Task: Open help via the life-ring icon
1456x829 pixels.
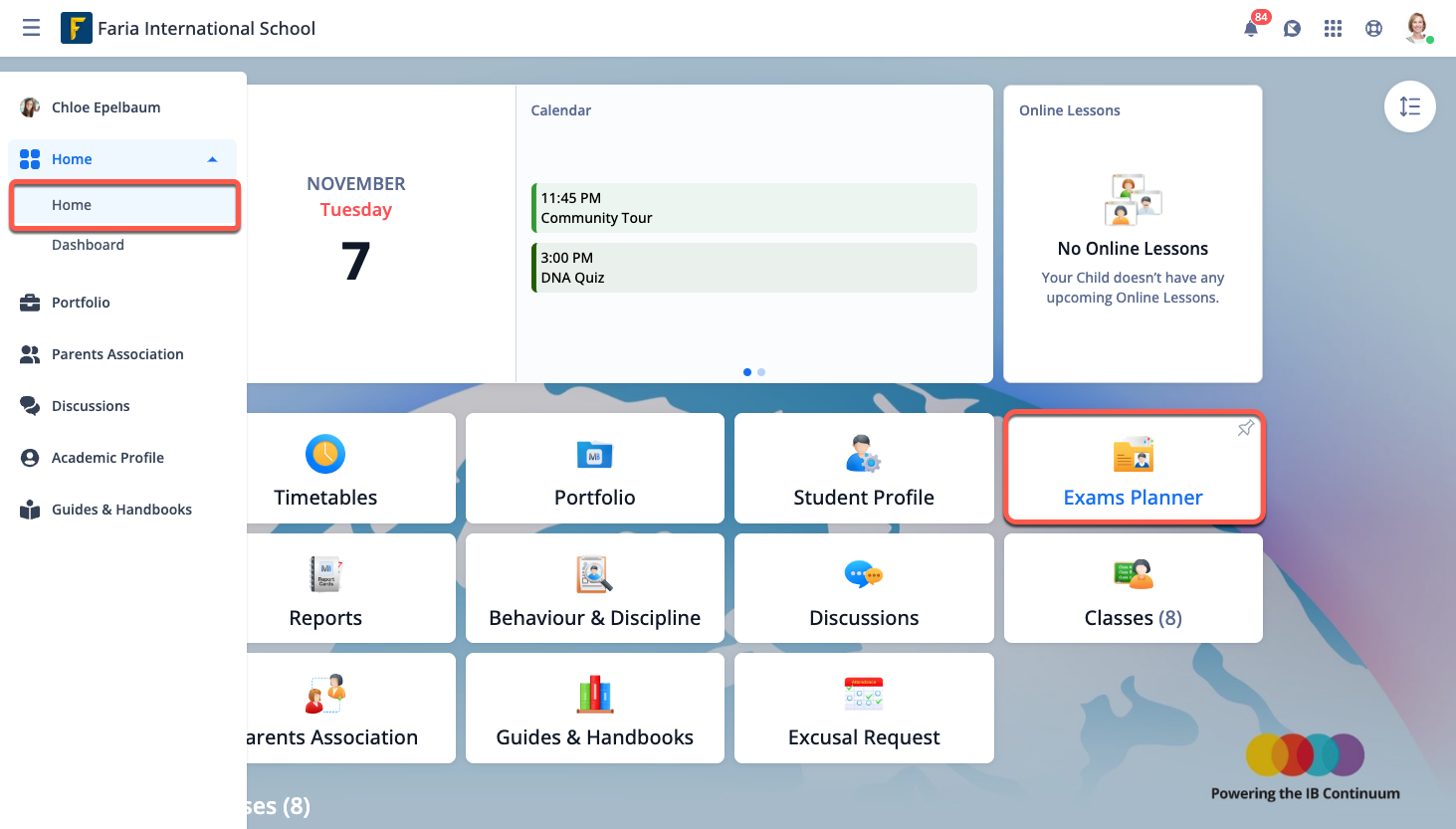Action: [1373, 28]
